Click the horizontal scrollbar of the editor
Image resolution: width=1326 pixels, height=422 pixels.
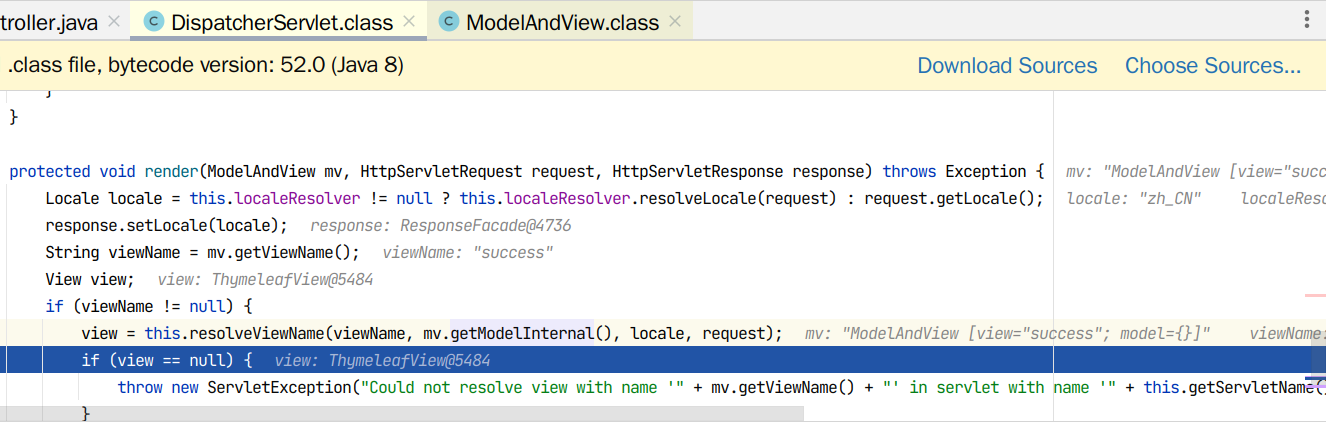tap(401, 411)
